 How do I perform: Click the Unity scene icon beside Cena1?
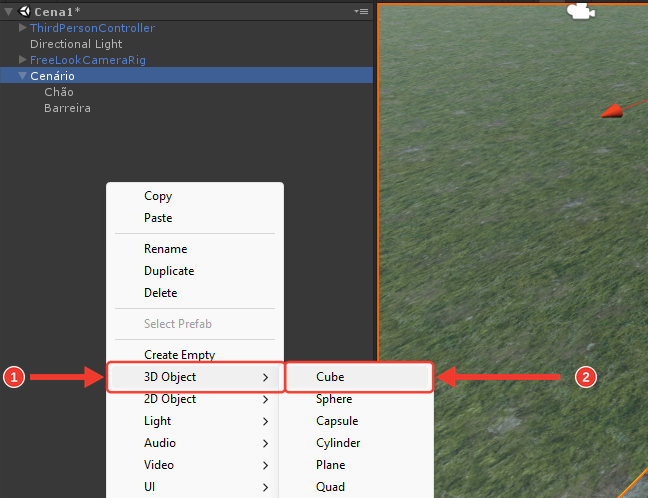[25, 12]
